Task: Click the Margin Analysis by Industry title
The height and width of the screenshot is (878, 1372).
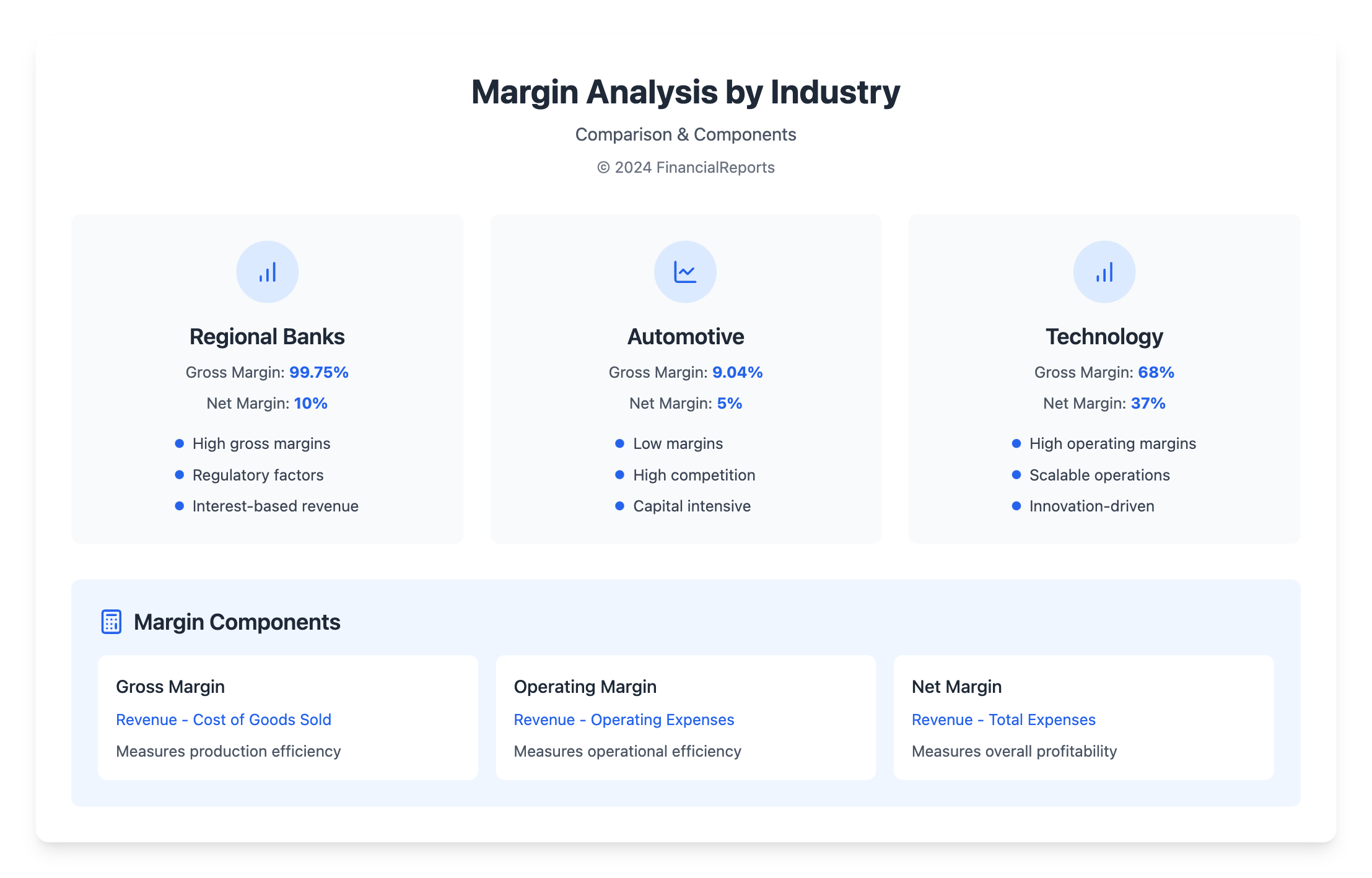Action: [685, 92]
